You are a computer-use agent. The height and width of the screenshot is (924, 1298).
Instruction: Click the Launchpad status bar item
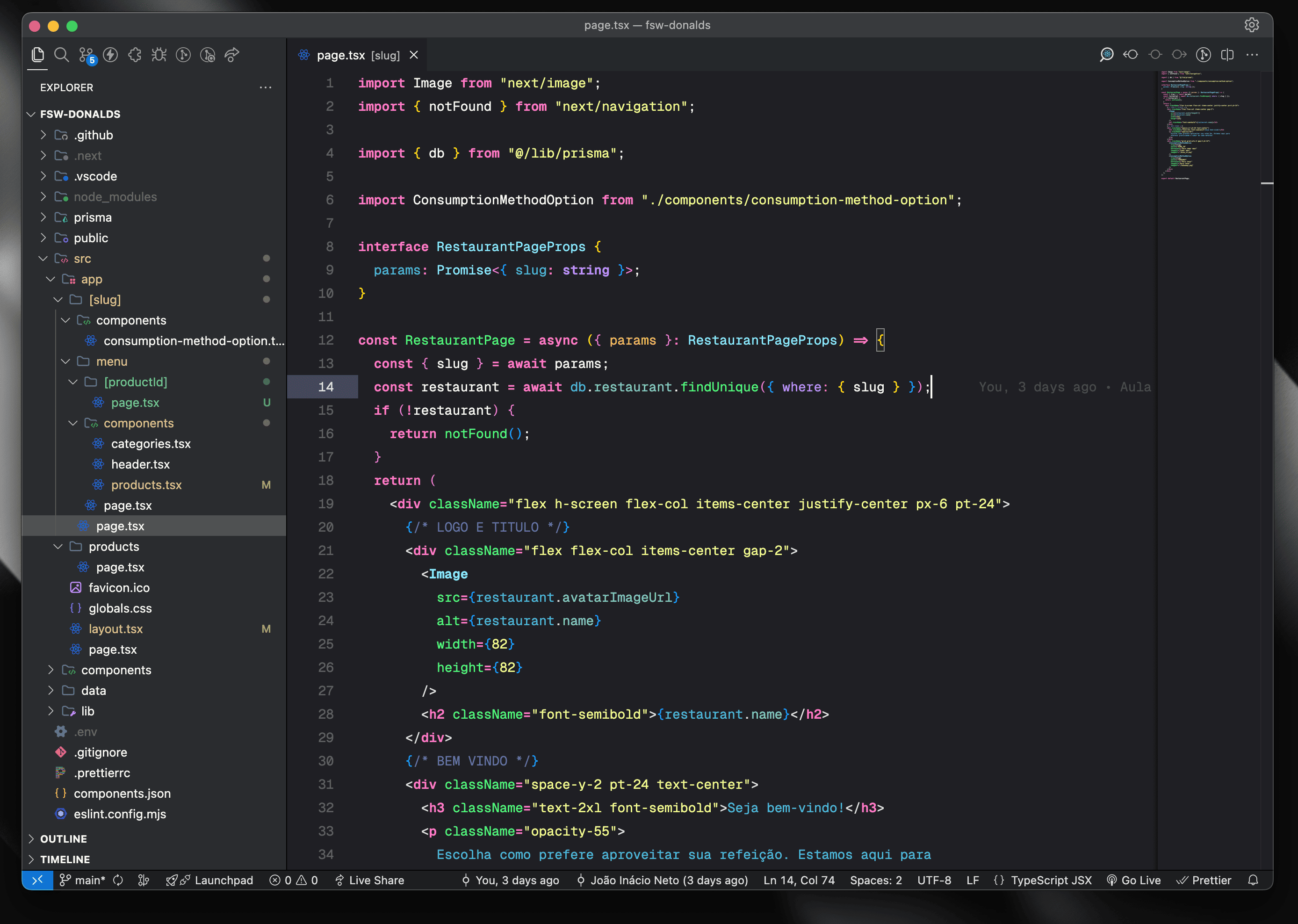coord(209,880)
